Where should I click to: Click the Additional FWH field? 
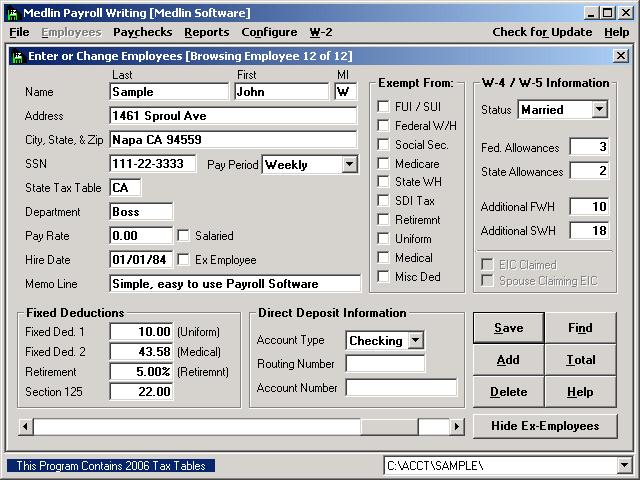(589, 207)
